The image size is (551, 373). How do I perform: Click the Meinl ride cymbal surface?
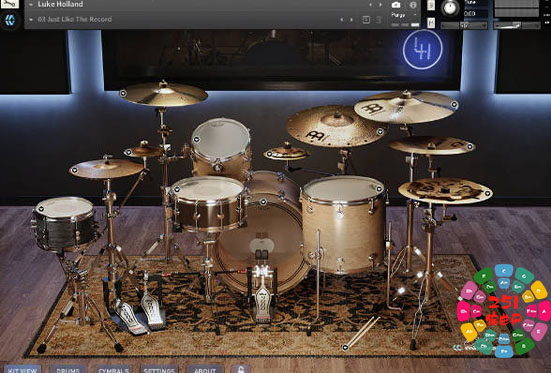click(336, 127)
